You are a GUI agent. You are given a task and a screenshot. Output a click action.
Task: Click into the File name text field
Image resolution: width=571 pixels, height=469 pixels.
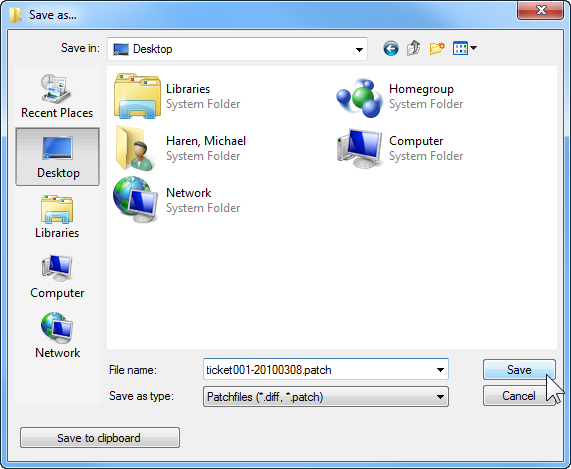click(319, 370)
